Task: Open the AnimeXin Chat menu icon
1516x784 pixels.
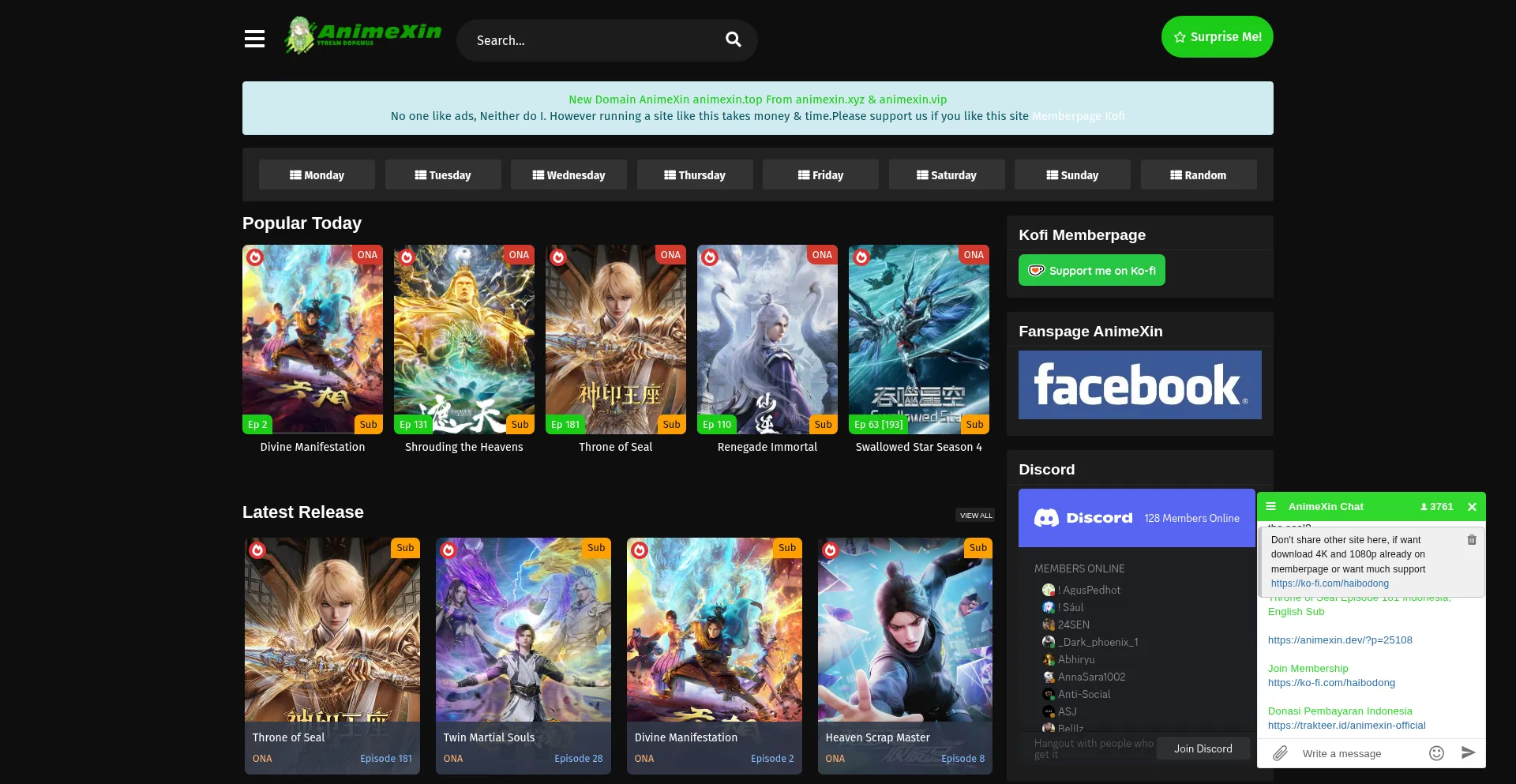Action: pos(1271,507)
